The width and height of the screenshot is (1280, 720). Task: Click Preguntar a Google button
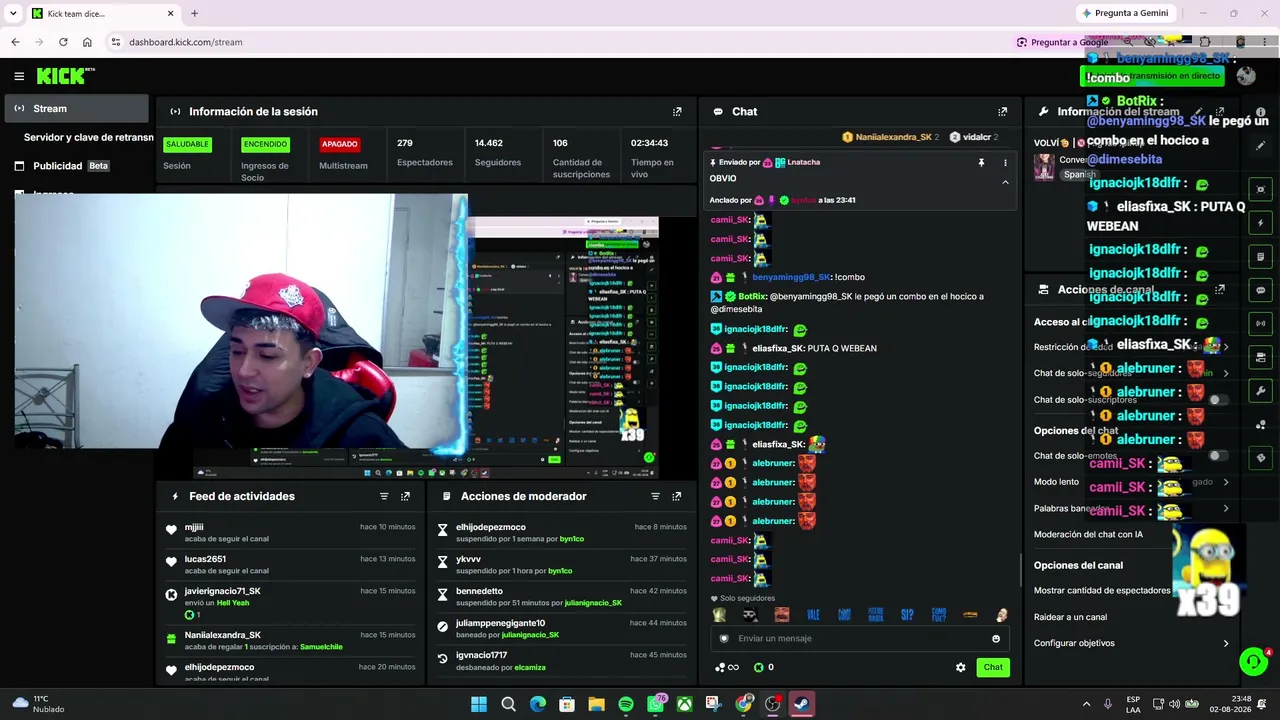point(1062,42)
